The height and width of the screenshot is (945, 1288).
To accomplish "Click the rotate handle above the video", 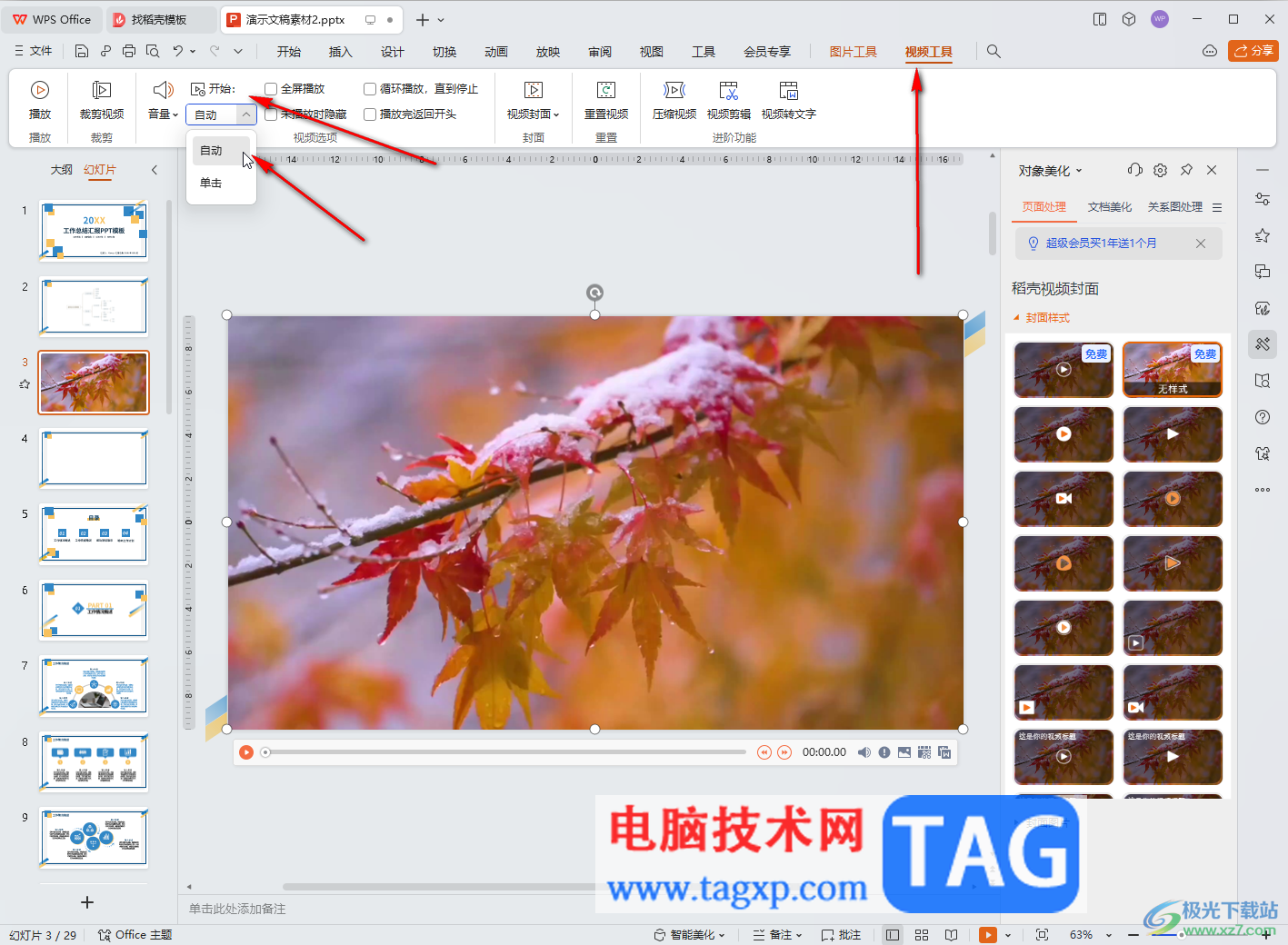I will (x=594, y=293).
